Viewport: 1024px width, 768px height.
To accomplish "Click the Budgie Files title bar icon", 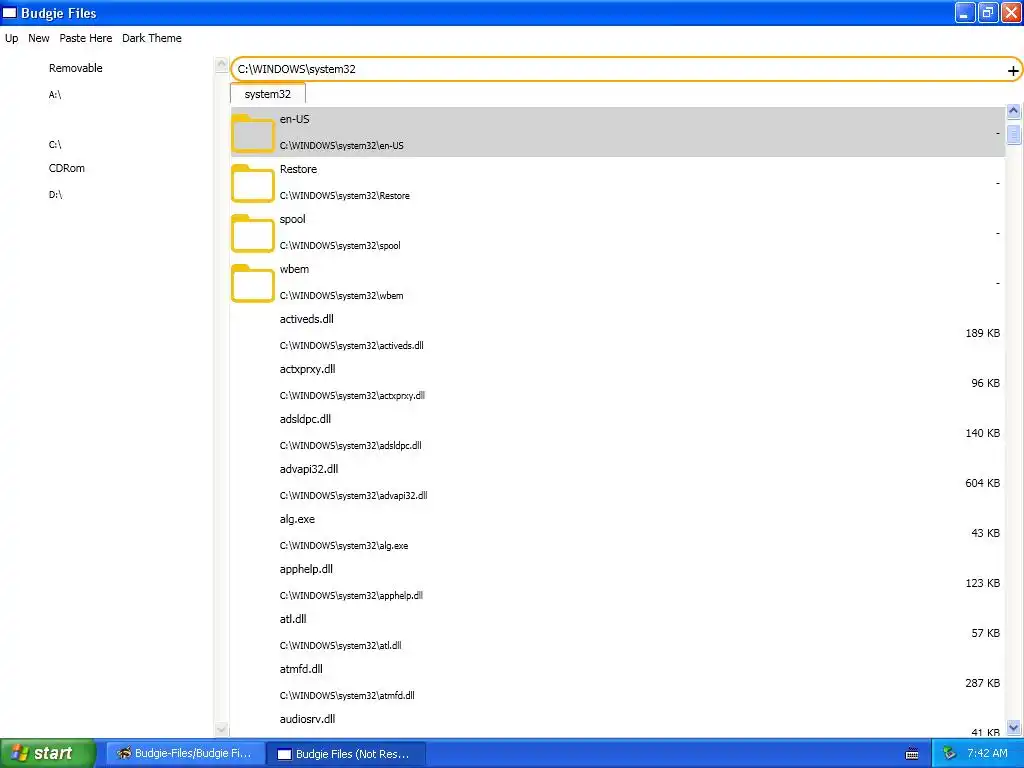I will coord(10,12).
